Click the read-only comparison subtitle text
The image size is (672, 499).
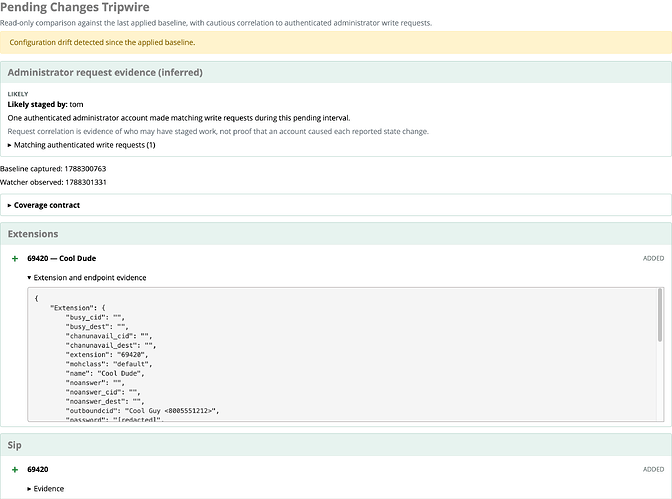point(216,23)
